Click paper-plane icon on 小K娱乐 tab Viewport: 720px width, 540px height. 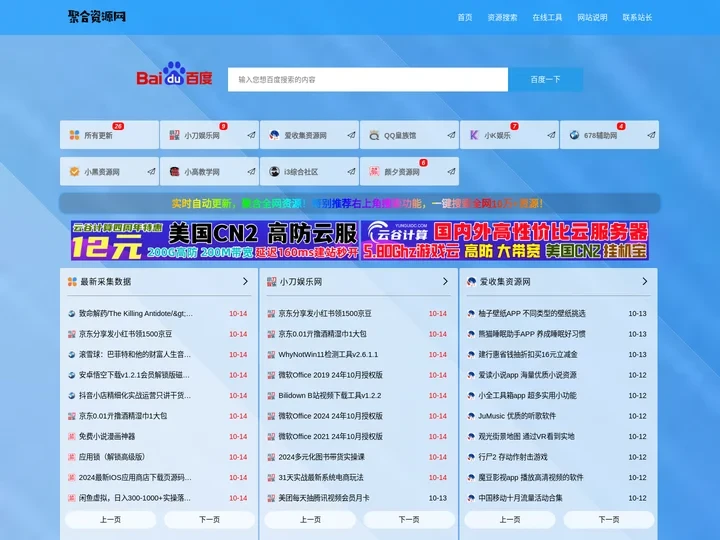coord(551,135)
